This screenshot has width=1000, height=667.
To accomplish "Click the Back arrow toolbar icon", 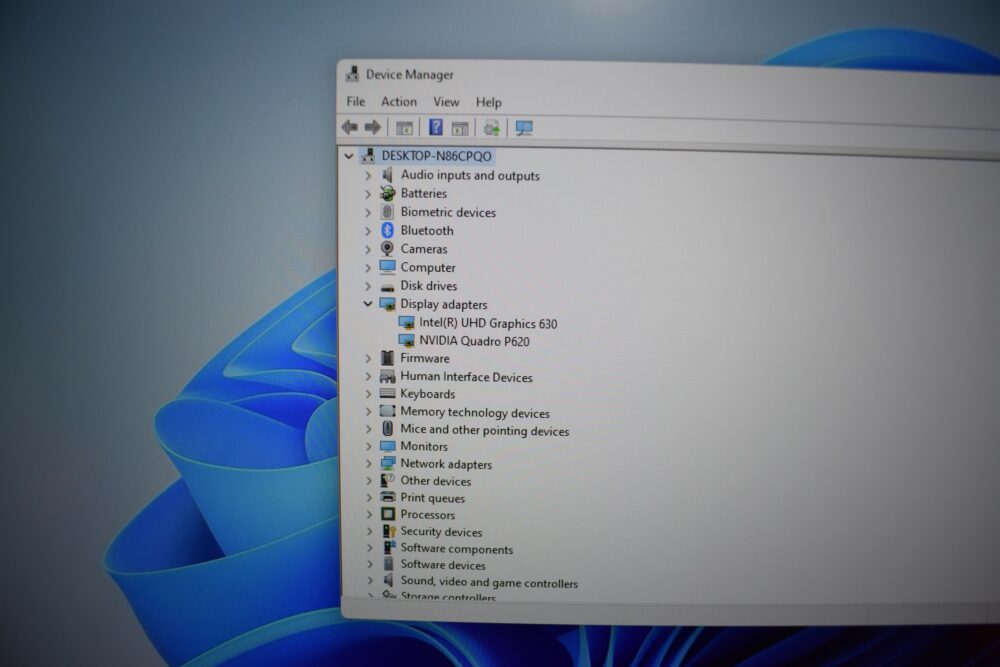I will pyautogui.click(x=349, y=127).
